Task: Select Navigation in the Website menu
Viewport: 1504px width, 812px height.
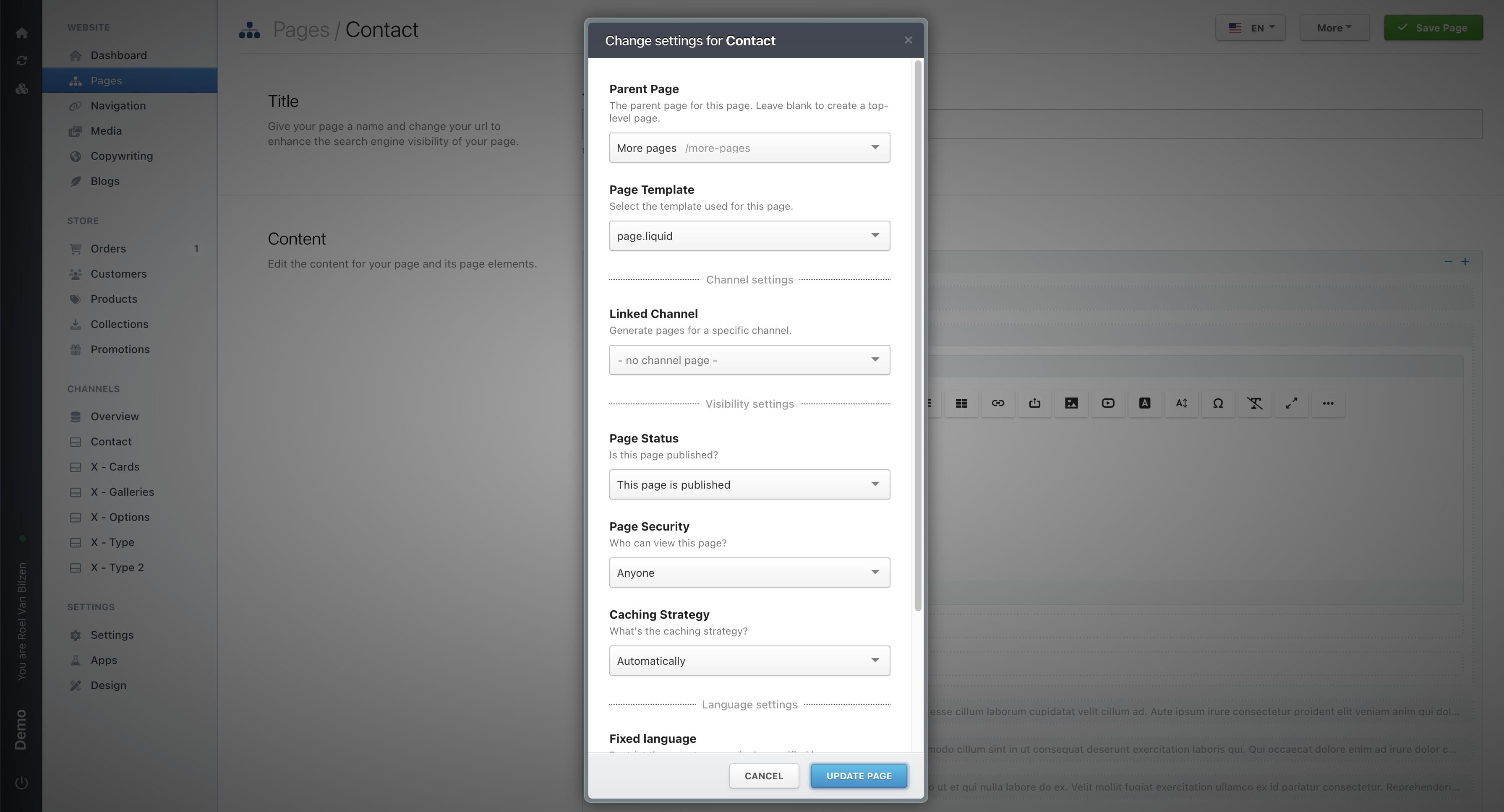Action: click(118, 106)
